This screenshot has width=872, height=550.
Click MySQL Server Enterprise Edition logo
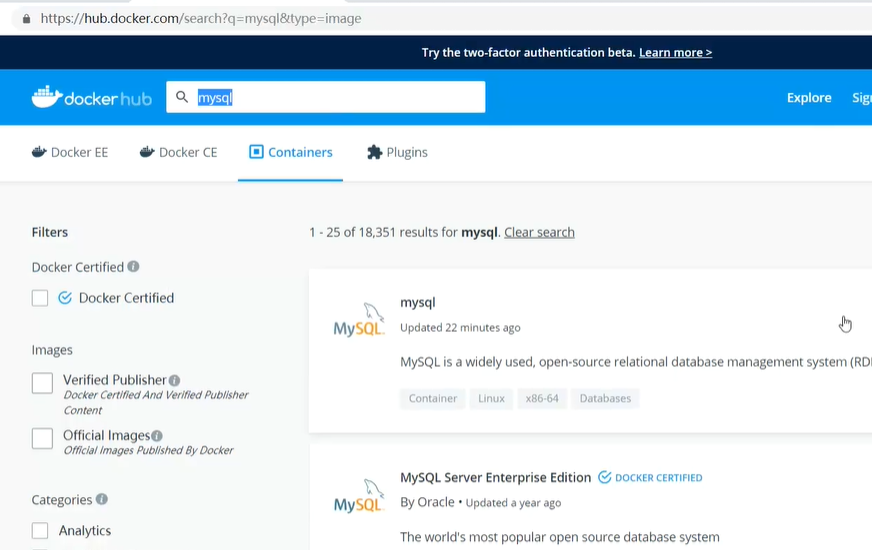pos(359,496)
